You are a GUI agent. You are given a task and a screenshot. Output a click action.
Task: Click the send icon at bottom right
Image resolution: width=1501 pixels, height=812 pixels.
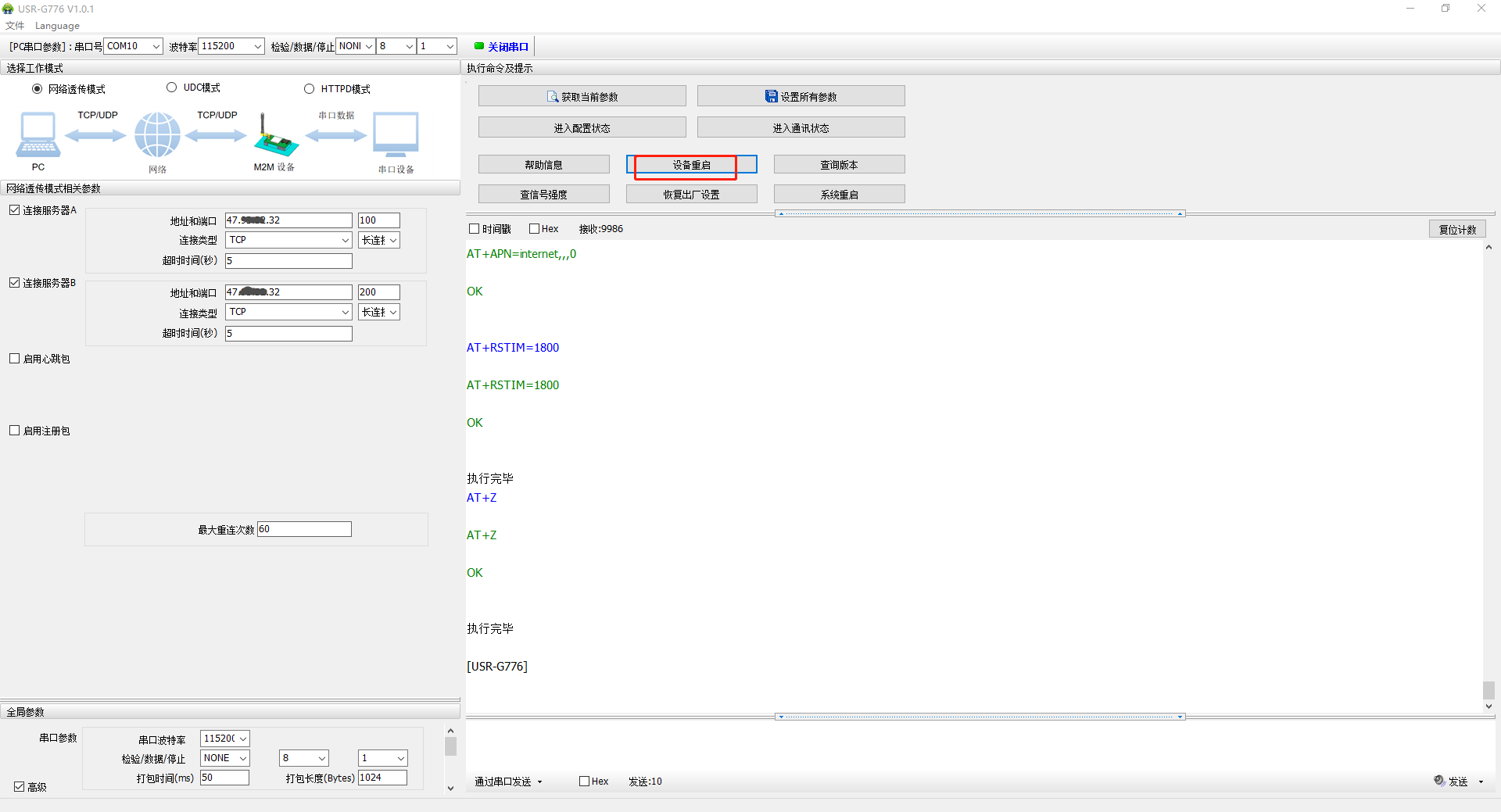tap(1439, 781)
